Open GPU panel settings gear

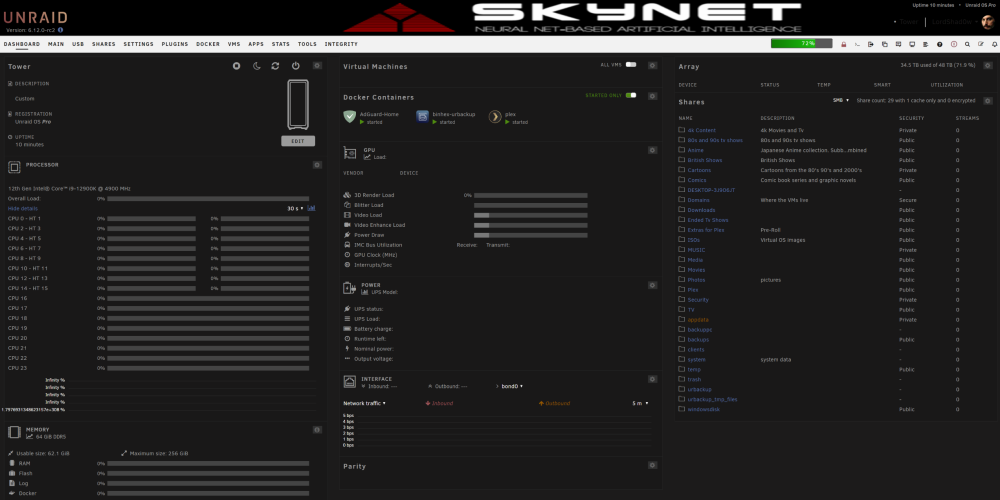click(652, 151)
